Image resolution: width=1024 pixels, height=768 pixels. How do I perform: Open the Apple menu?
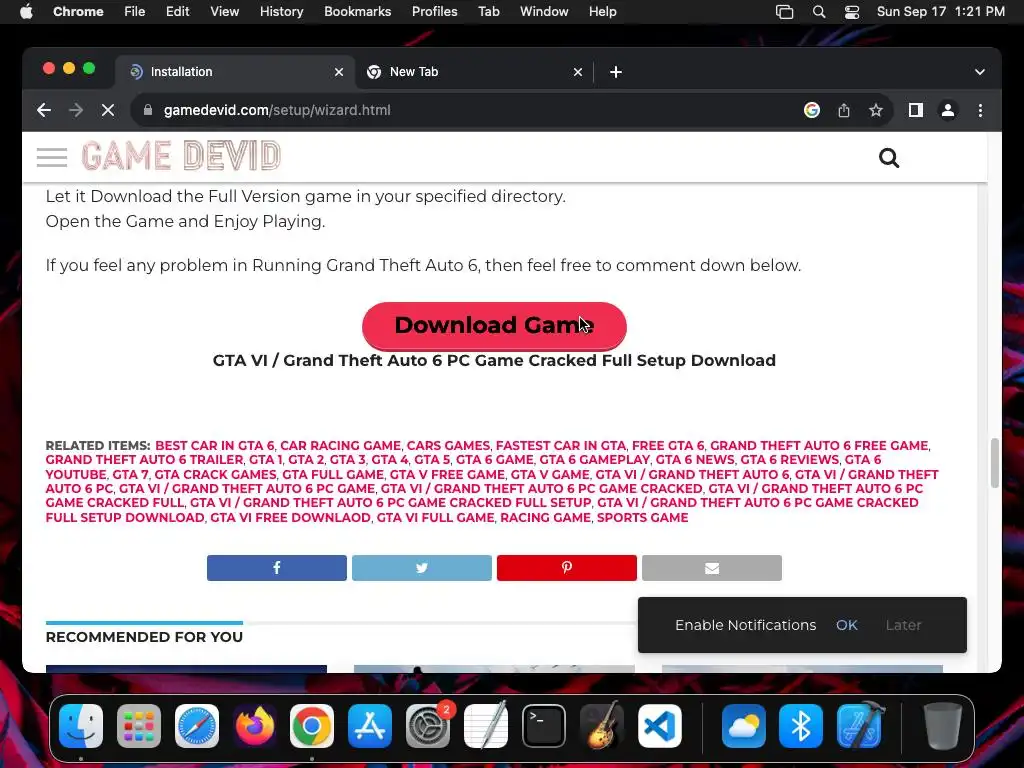click(x=26, y=12)
